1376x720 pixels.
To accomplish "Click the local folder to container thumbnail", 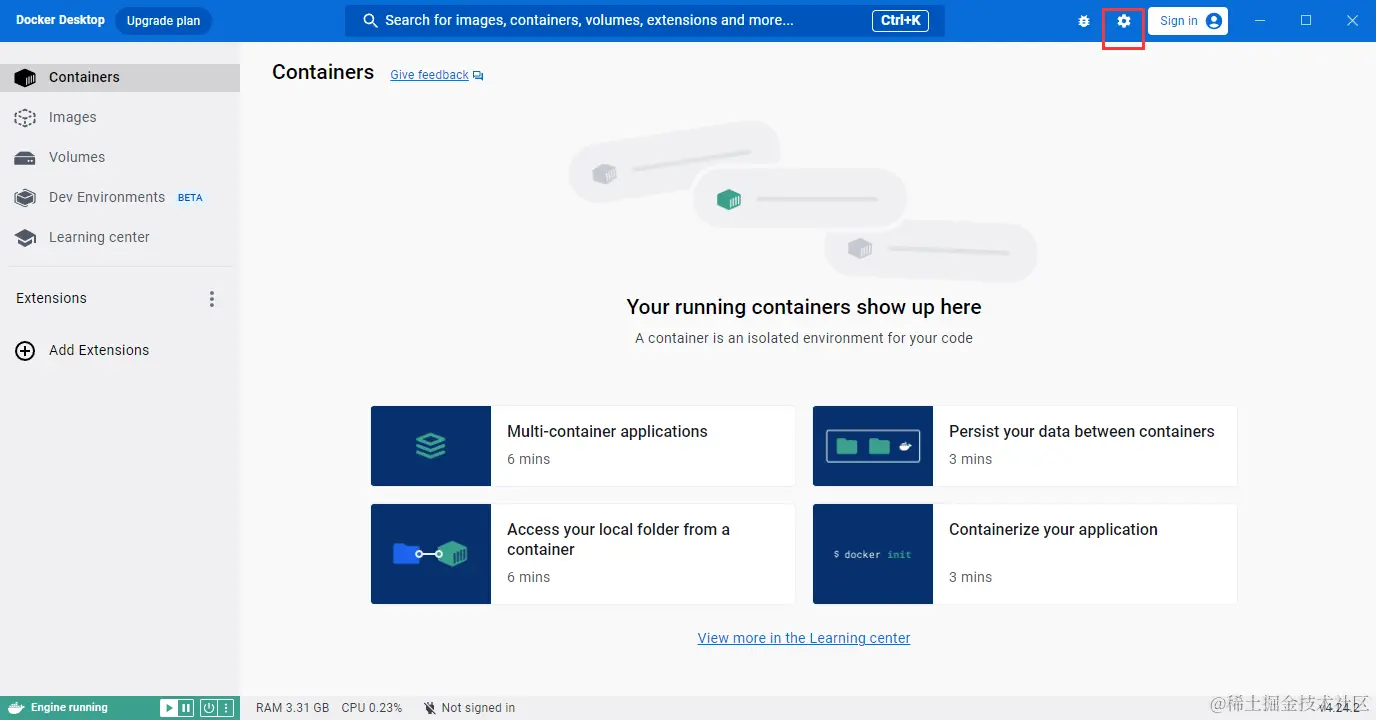I will click(431, 554).
